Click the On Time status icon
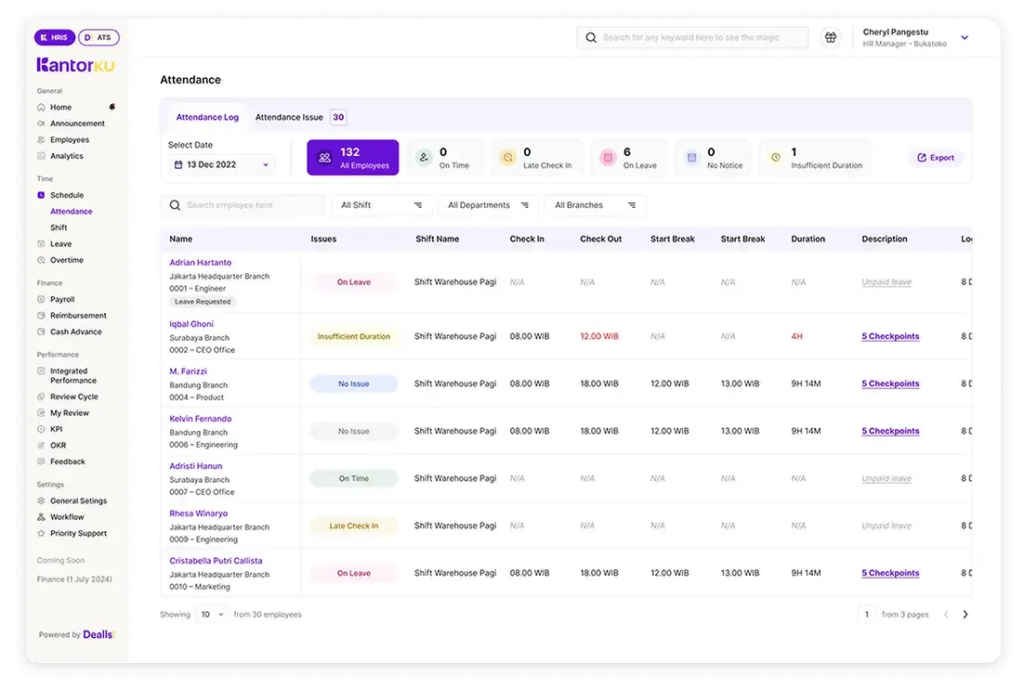The image size is (1024, 689). pos(424,157)
